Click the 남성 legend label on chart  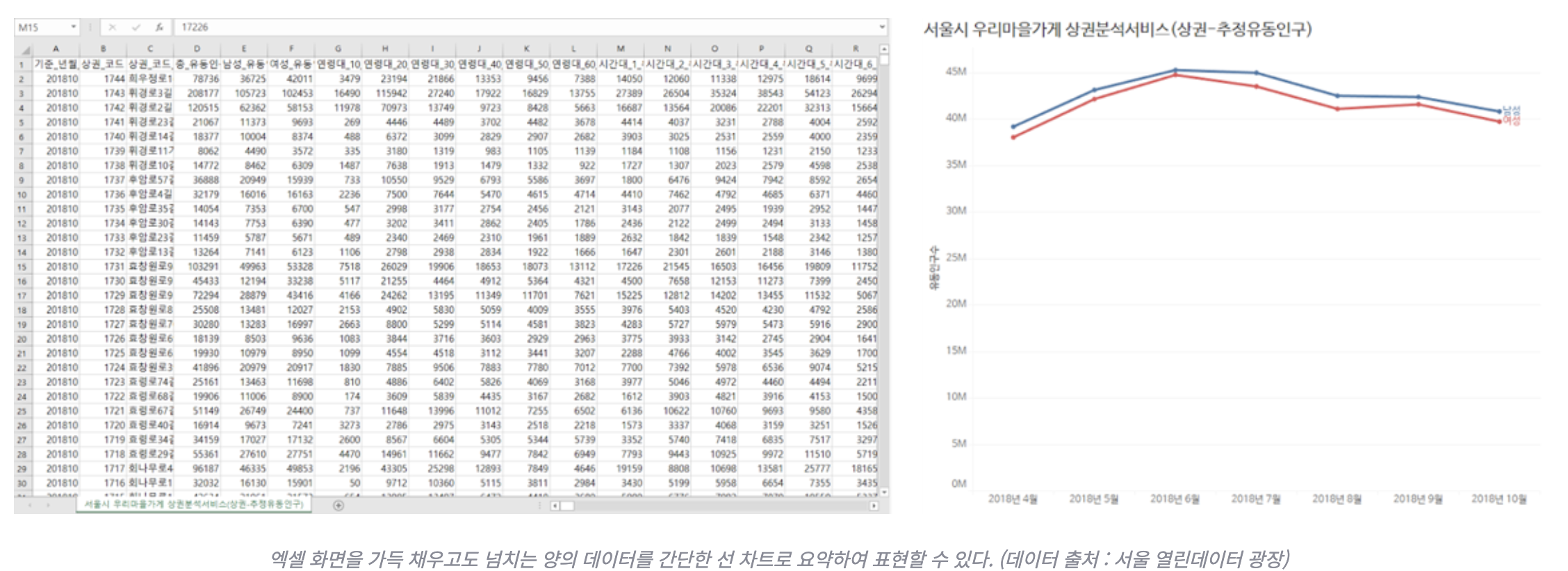[1512, 110]
